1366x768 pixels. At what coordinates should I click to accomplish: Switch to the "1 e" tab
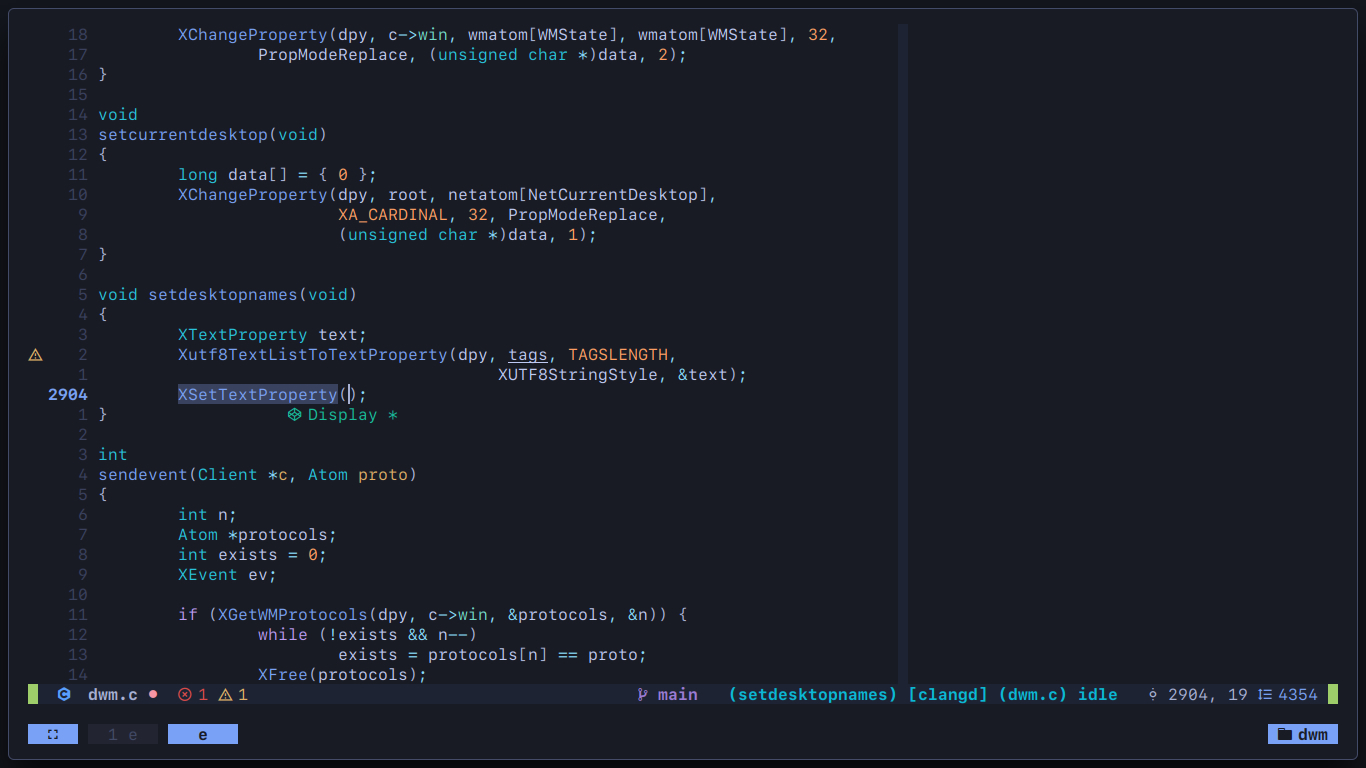click(122, 733)
